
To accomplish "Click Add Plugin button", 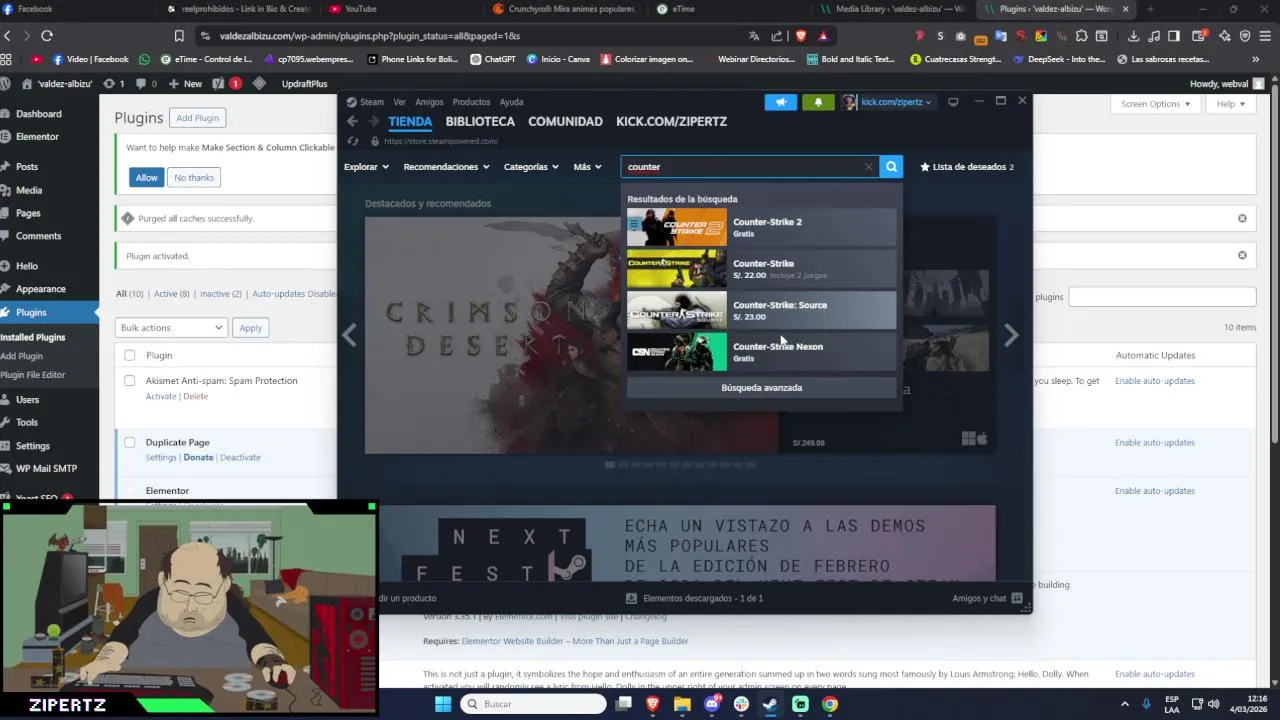I will (x=198, y=118).
